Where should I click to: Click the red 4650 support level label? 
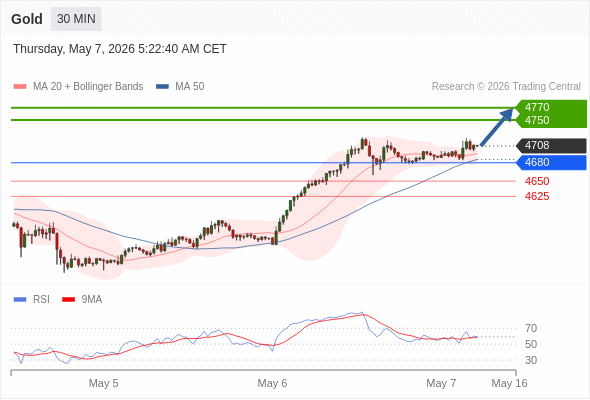[537, 181]
